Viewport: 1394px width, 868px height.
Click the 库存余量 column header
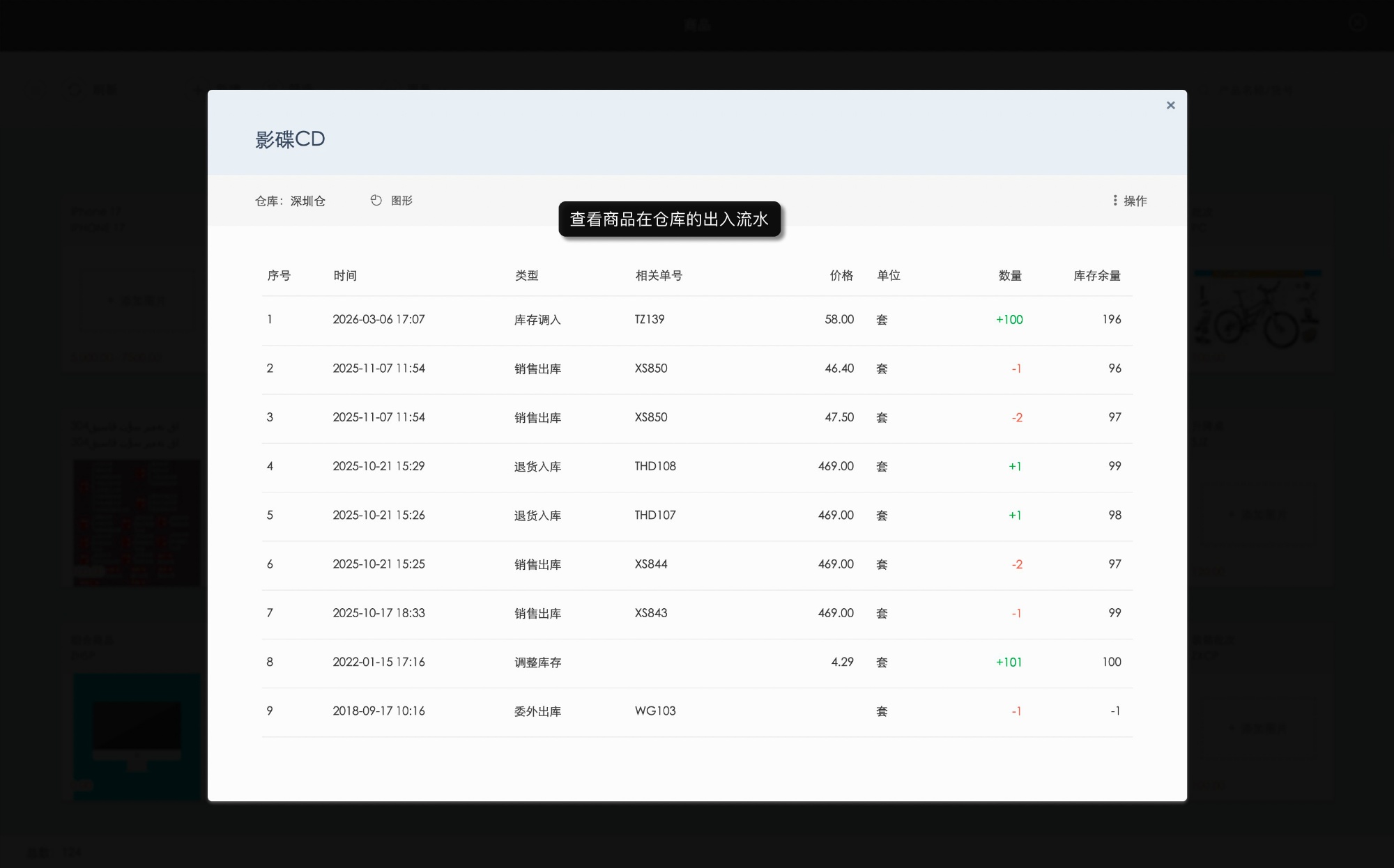[x=1096, y=275]
